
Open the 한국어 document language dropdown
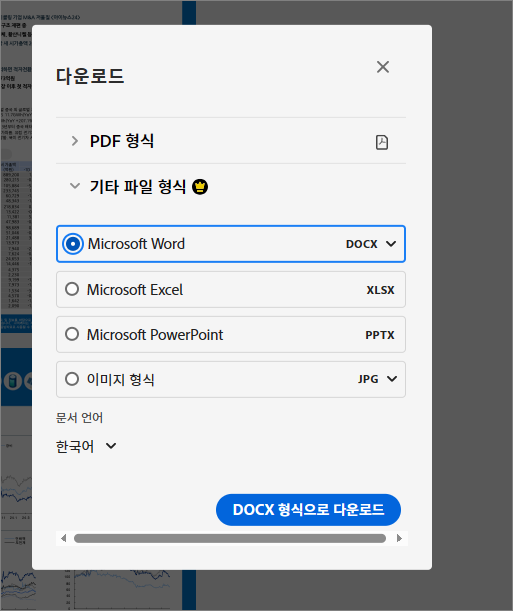[86, 446]
